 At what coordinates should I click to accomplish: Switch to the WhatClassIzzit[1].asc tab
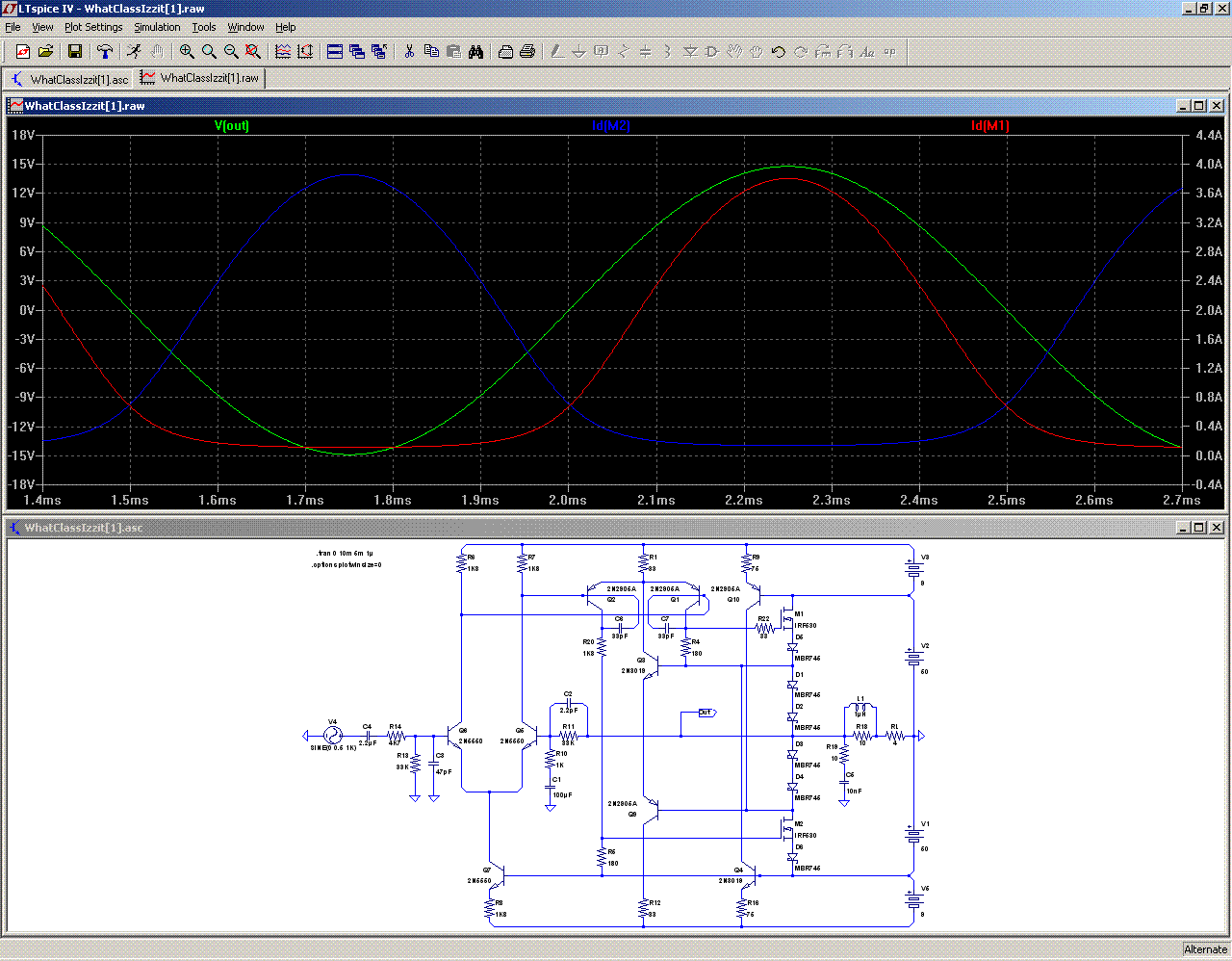tap(68, 79)
